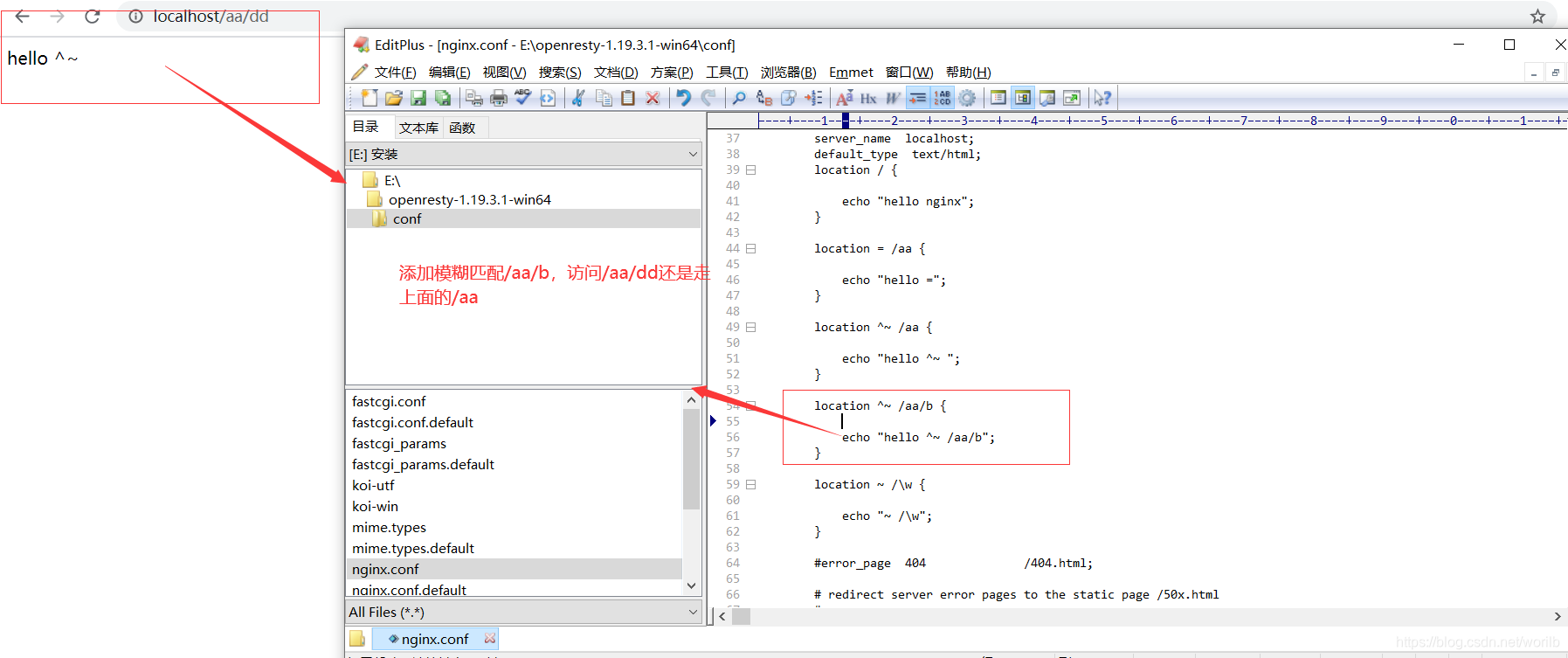The height and width of the screenshot is (658, 1568).
Task: Toggle the Output Window toolbar button
Action: 1047,98
